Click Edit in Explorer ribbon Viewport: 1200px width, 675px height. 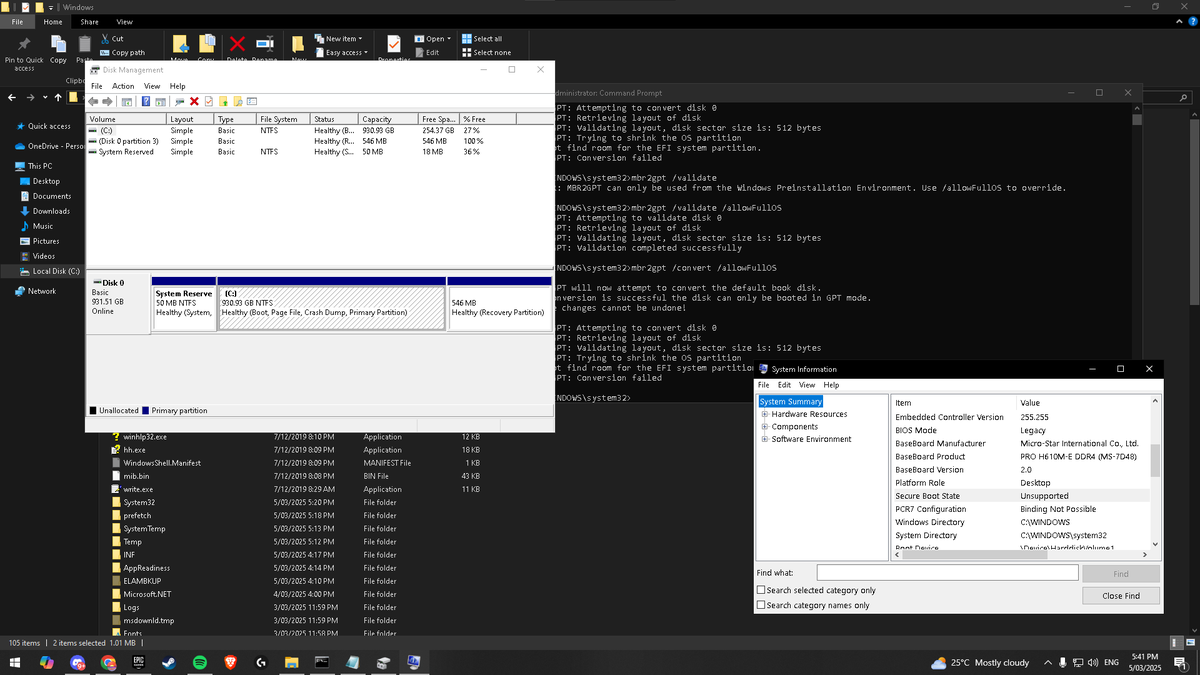pos(425,53)
